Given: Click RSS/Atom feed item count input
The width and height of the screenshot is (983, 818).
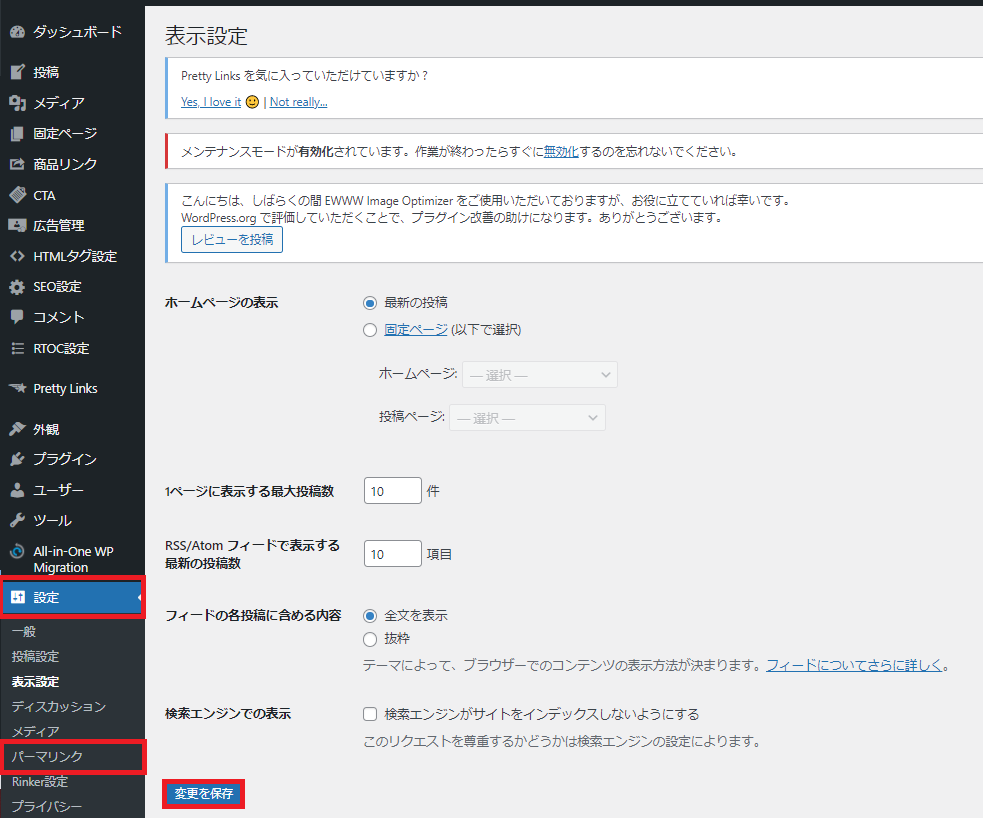Looking at the screenshot, I should 392,553.
